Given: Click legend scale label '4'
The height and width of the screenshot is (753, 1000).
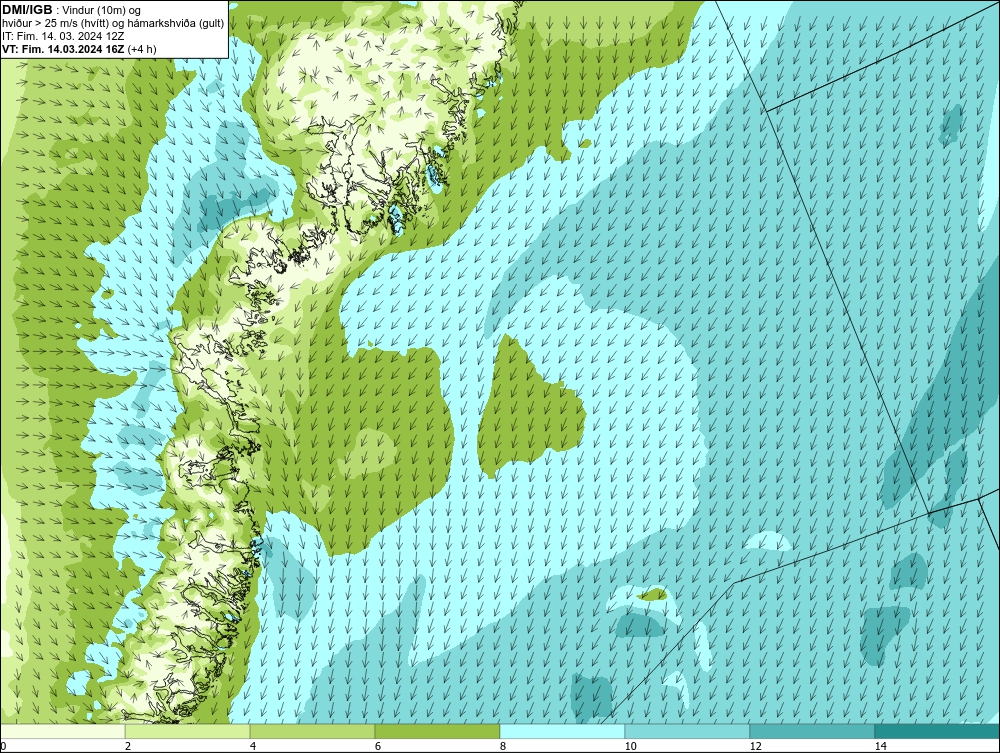Looking at the screenshot, I should coord(253,746).
